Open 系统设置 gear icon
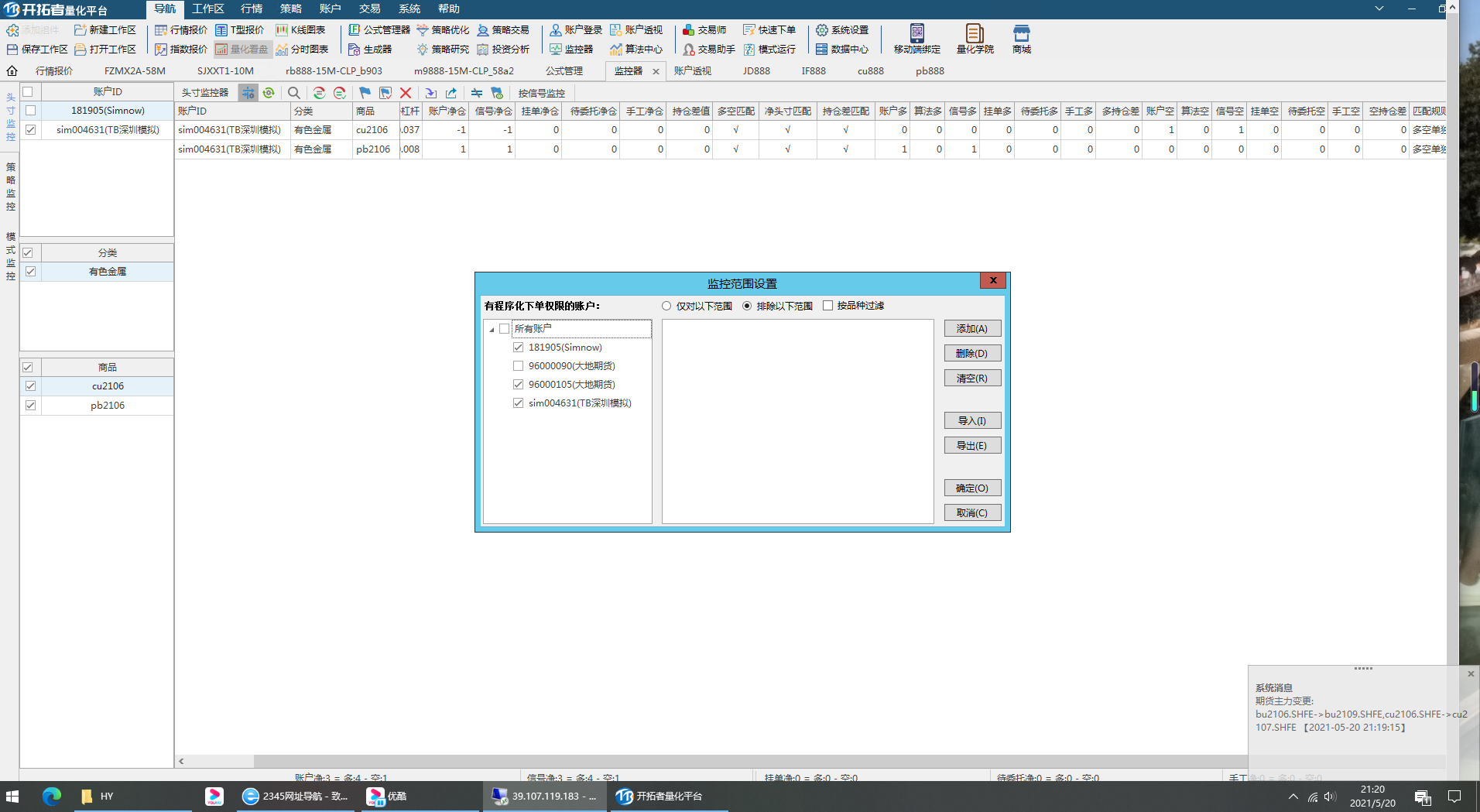This screenshot has height=812, width=1480. click(841, 30)
